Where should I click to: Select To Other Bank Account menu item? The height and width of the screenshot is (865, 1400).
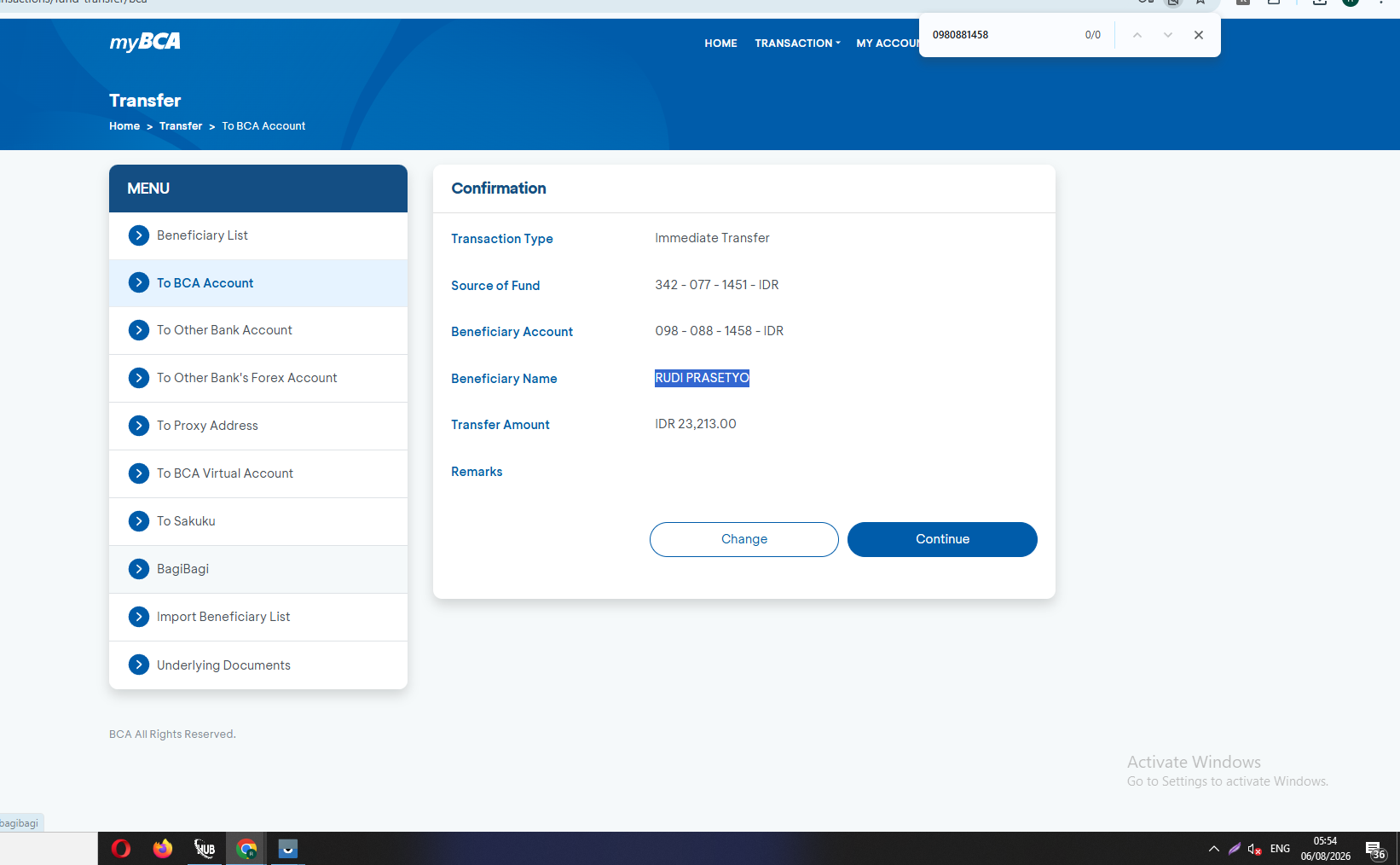258,330
